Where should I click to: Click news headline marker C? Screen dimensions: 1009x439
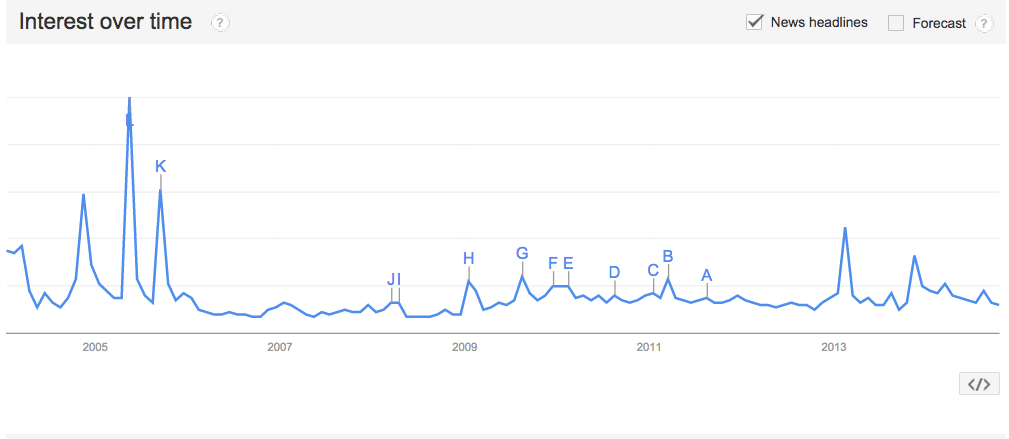tap(653, 270)
